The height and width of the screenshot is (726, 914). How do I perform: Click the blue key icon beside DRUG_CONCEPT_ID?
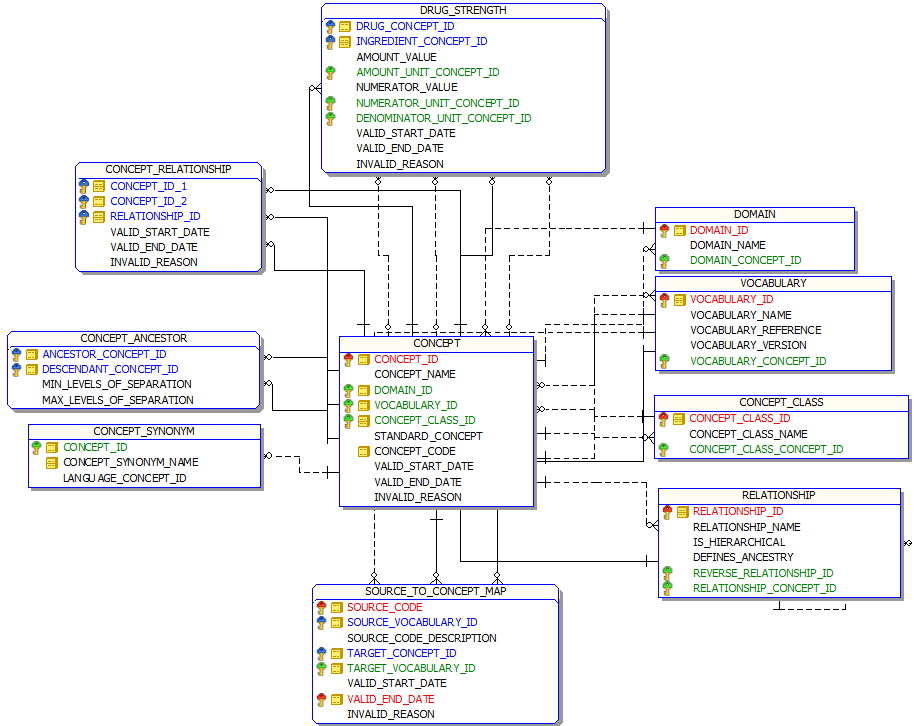(330, 26)
